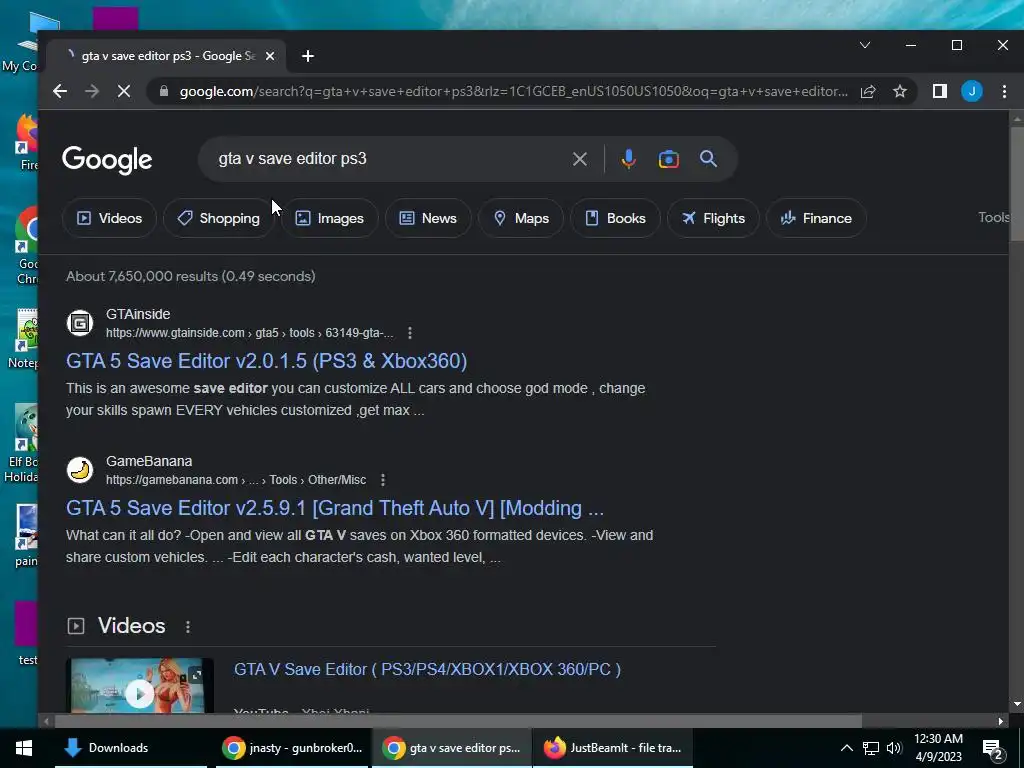Open the network tray icon
Screen dimensions: 1024x768
pyautogui.click(x=871, y=748)
